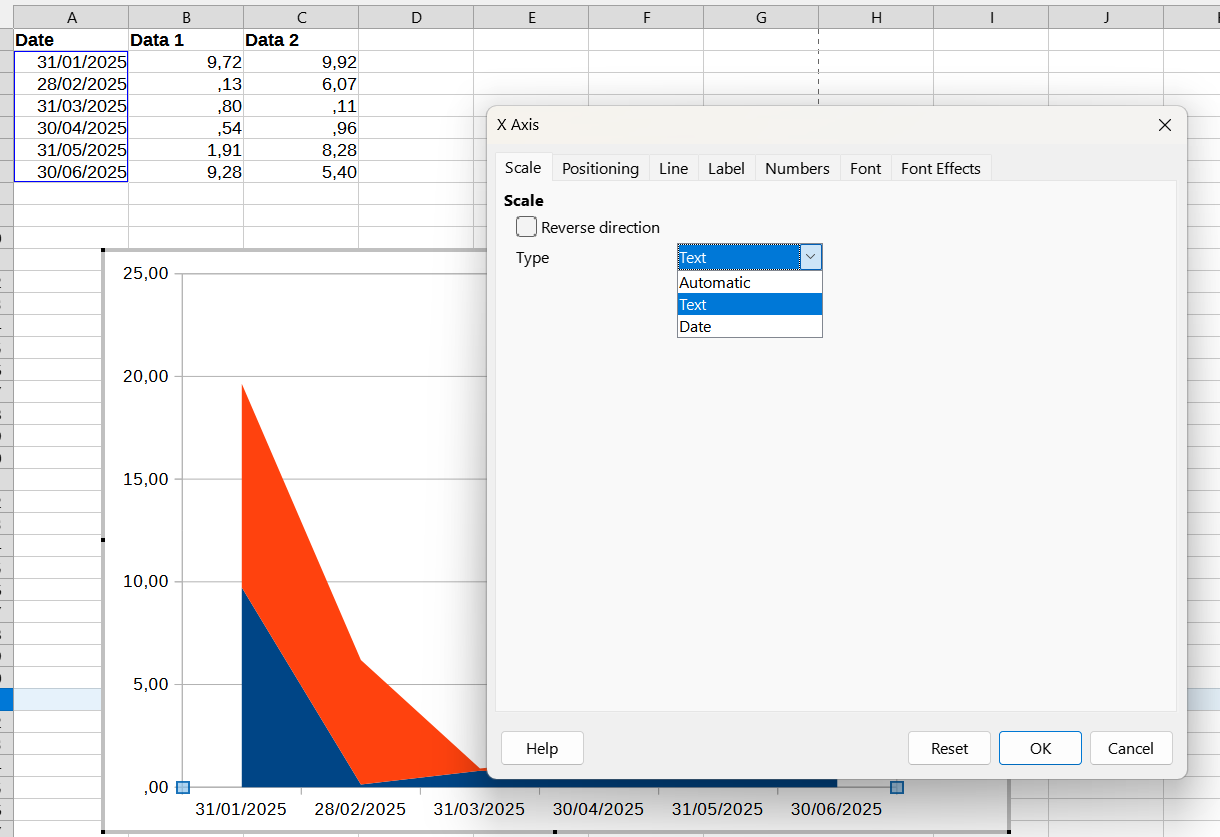Cancel the X Axis dialog
The width and height of the screenshot is (1220, 837).
[x=1131, y=748]
